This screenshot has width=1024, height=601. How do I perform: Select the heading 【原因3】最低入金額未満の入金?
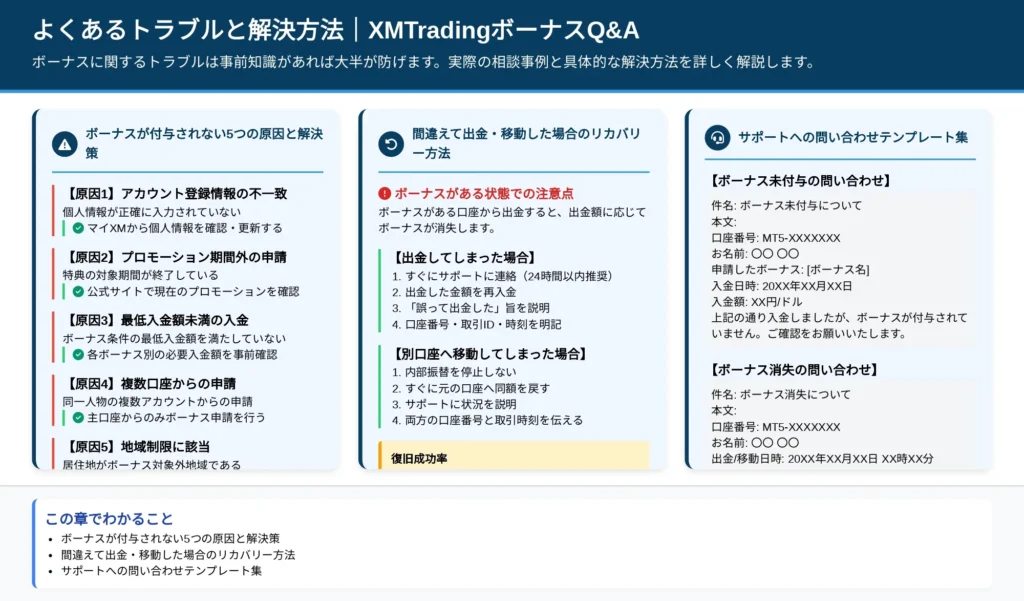[x=156, y=320]
